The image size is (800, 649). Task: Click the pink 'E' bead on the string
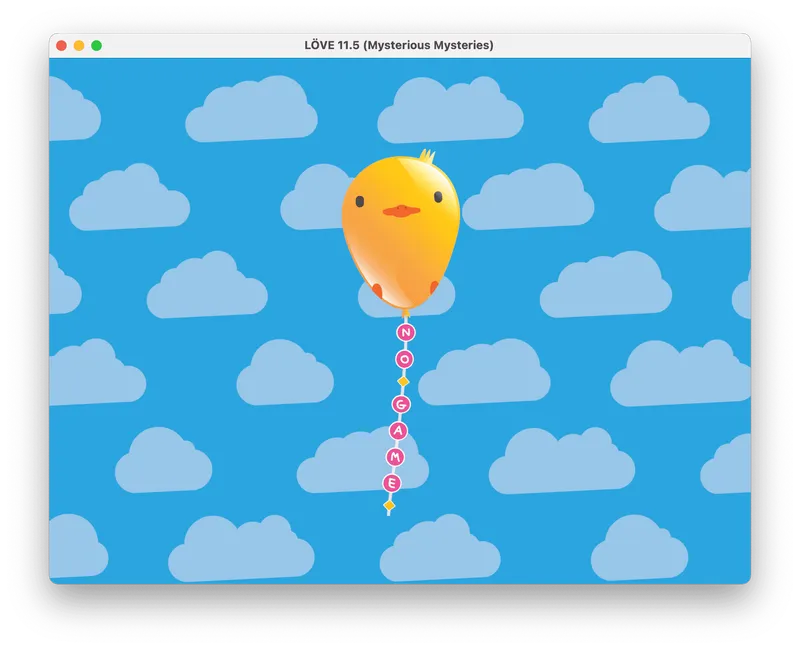(392, 483)
